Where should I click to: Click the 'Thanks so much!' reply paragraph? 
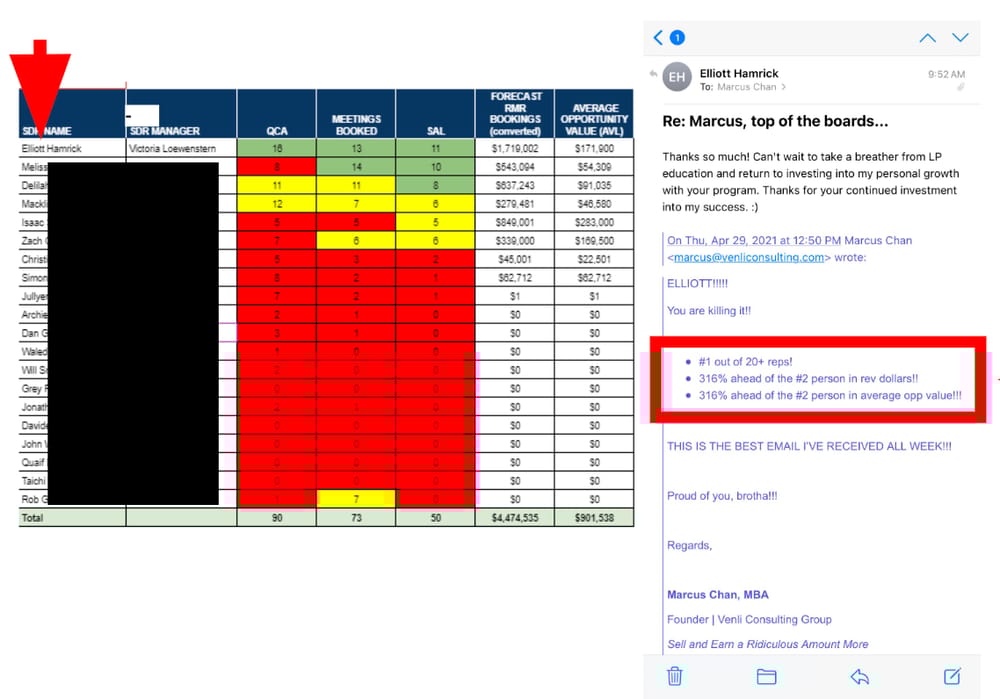811,182
